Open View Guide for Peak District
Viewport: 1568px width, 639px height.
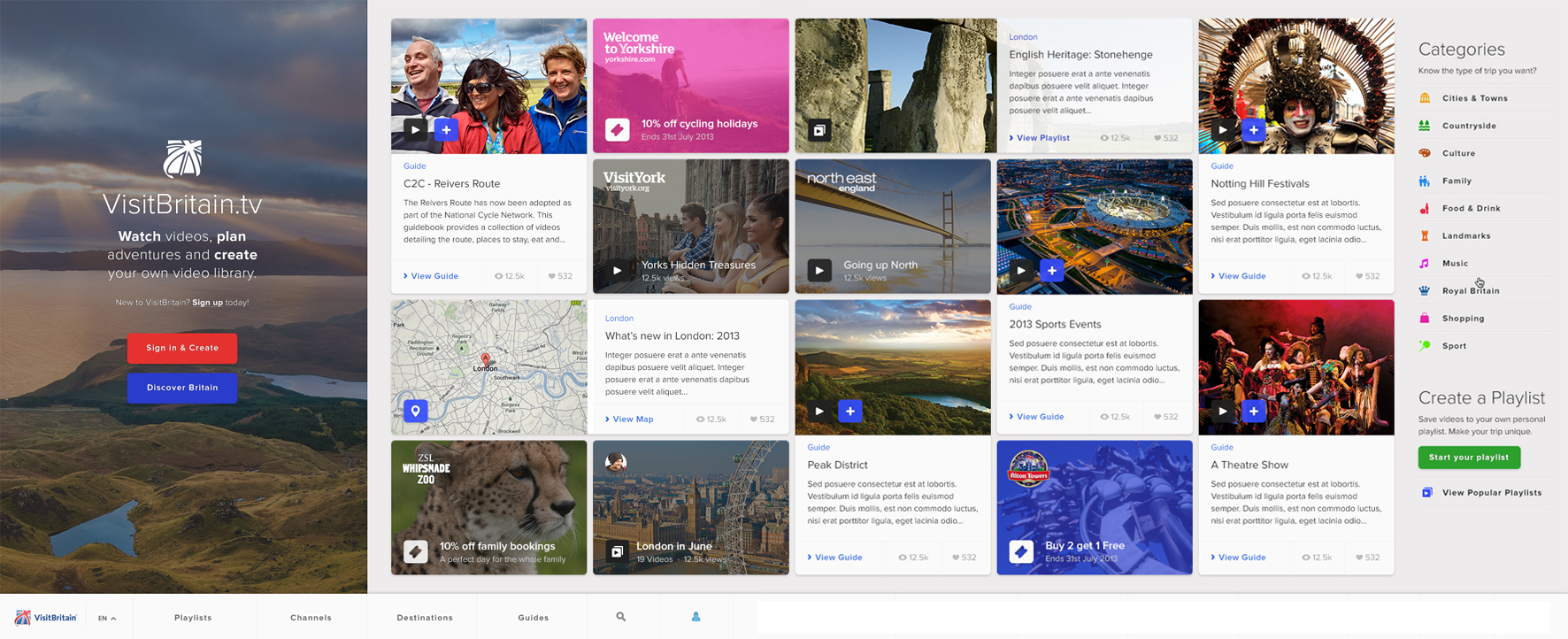tap(834, 558)
